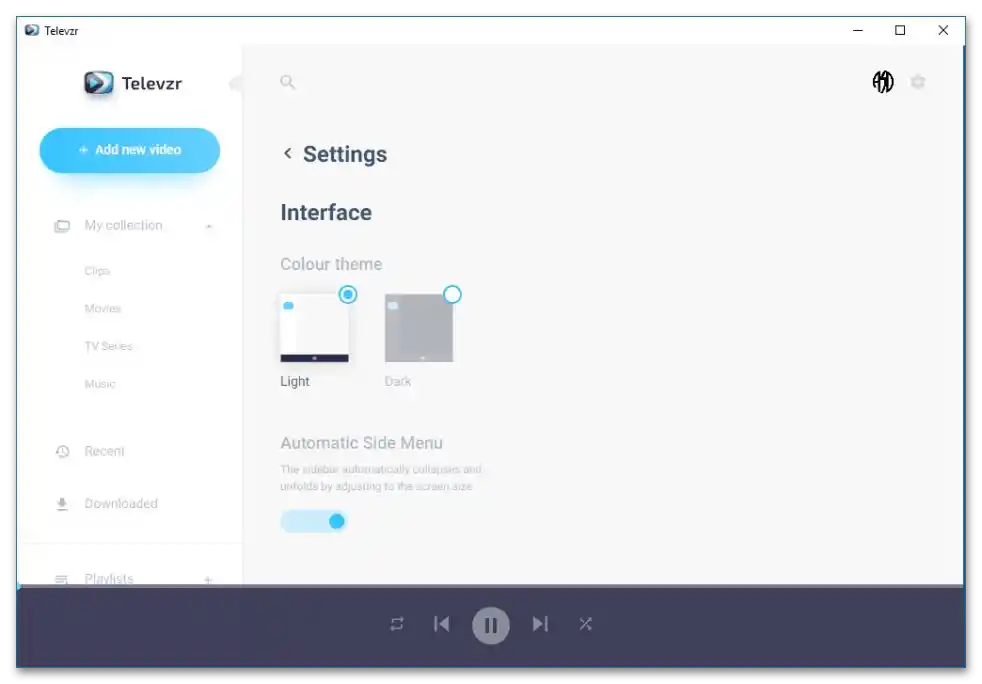Go back using the Settings chevron

[x=287, y=154]
